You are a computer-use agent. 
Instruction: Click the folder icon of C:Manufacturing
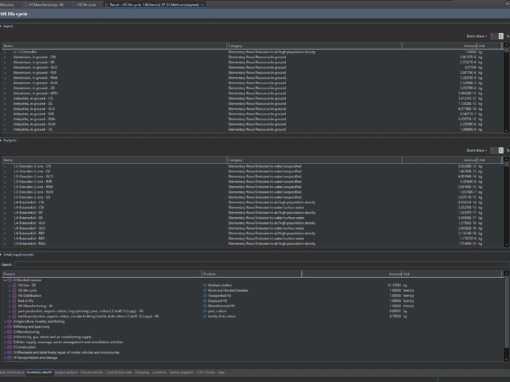pos(10,332)
